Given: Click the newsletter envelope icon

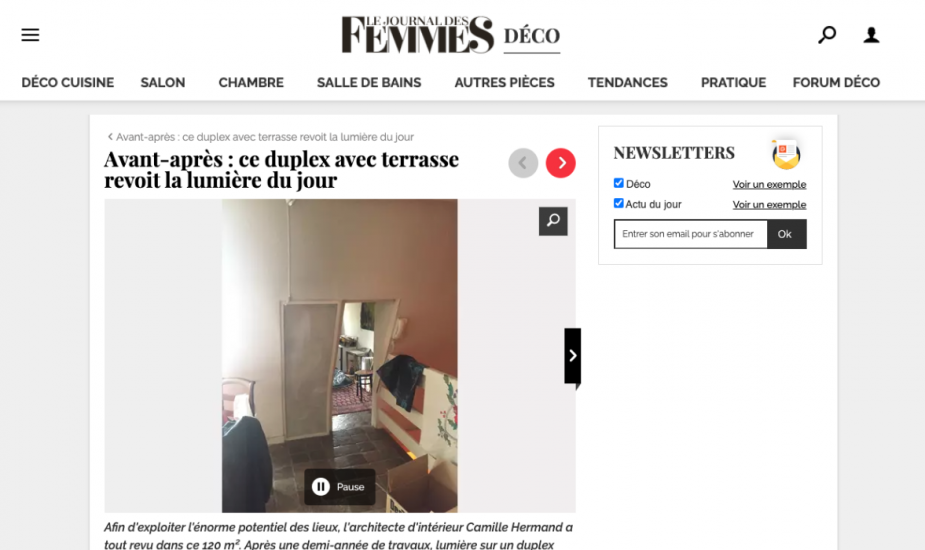Looking at the screenshot, I should click(786, 154).
